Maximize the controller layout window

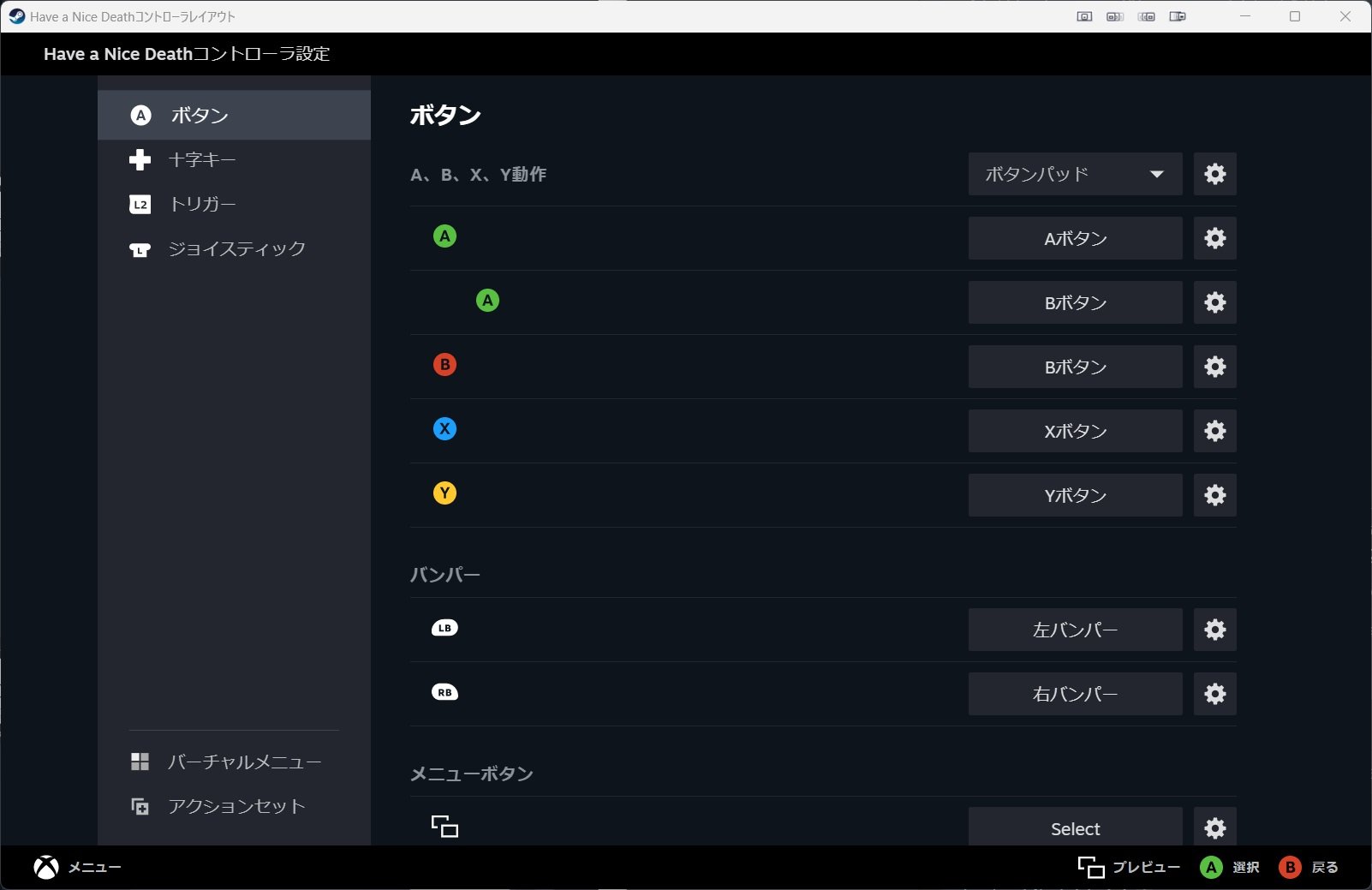click(1295, 16)
